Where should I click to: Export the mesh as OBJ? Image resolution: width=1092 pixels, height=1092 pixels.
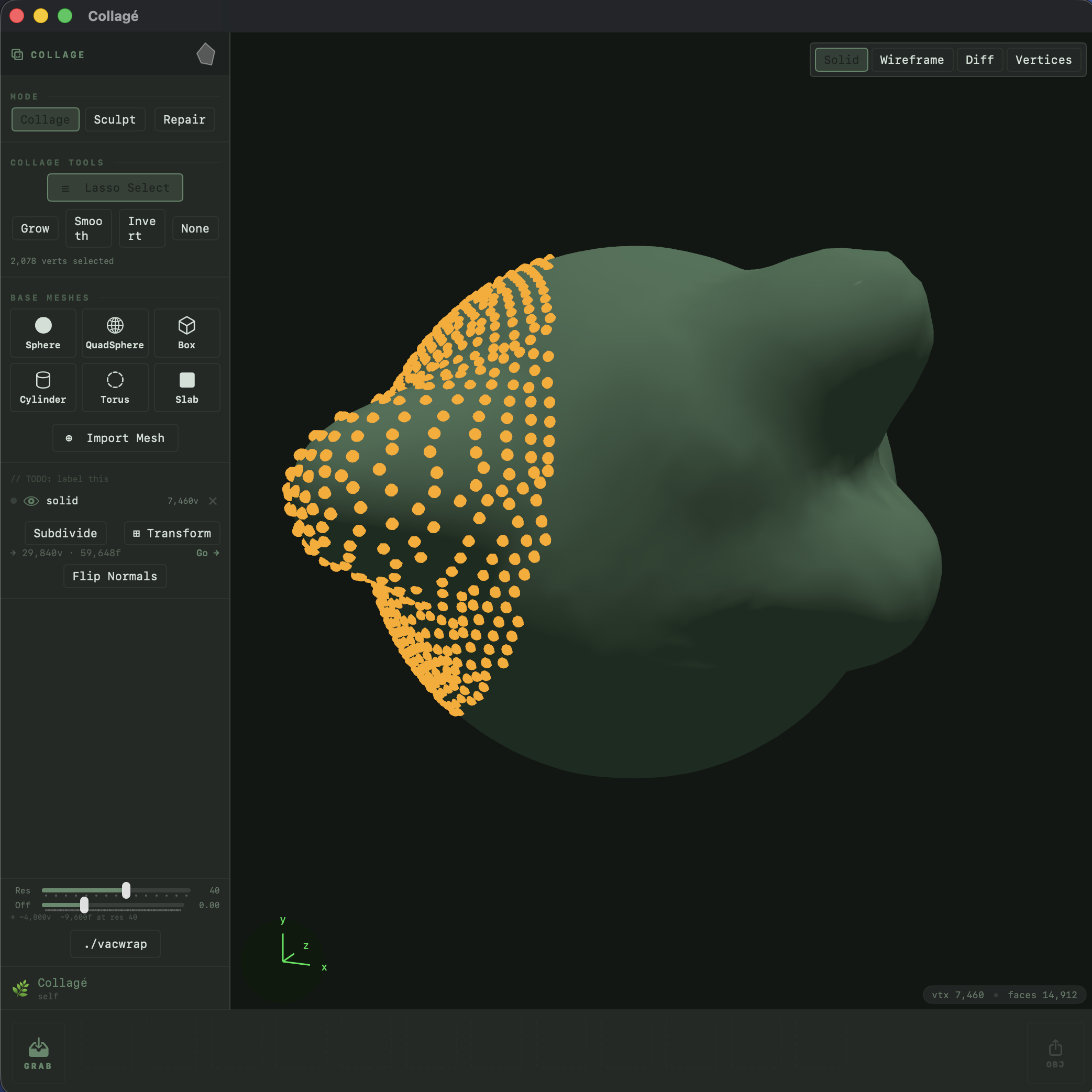[1055, 1051]
